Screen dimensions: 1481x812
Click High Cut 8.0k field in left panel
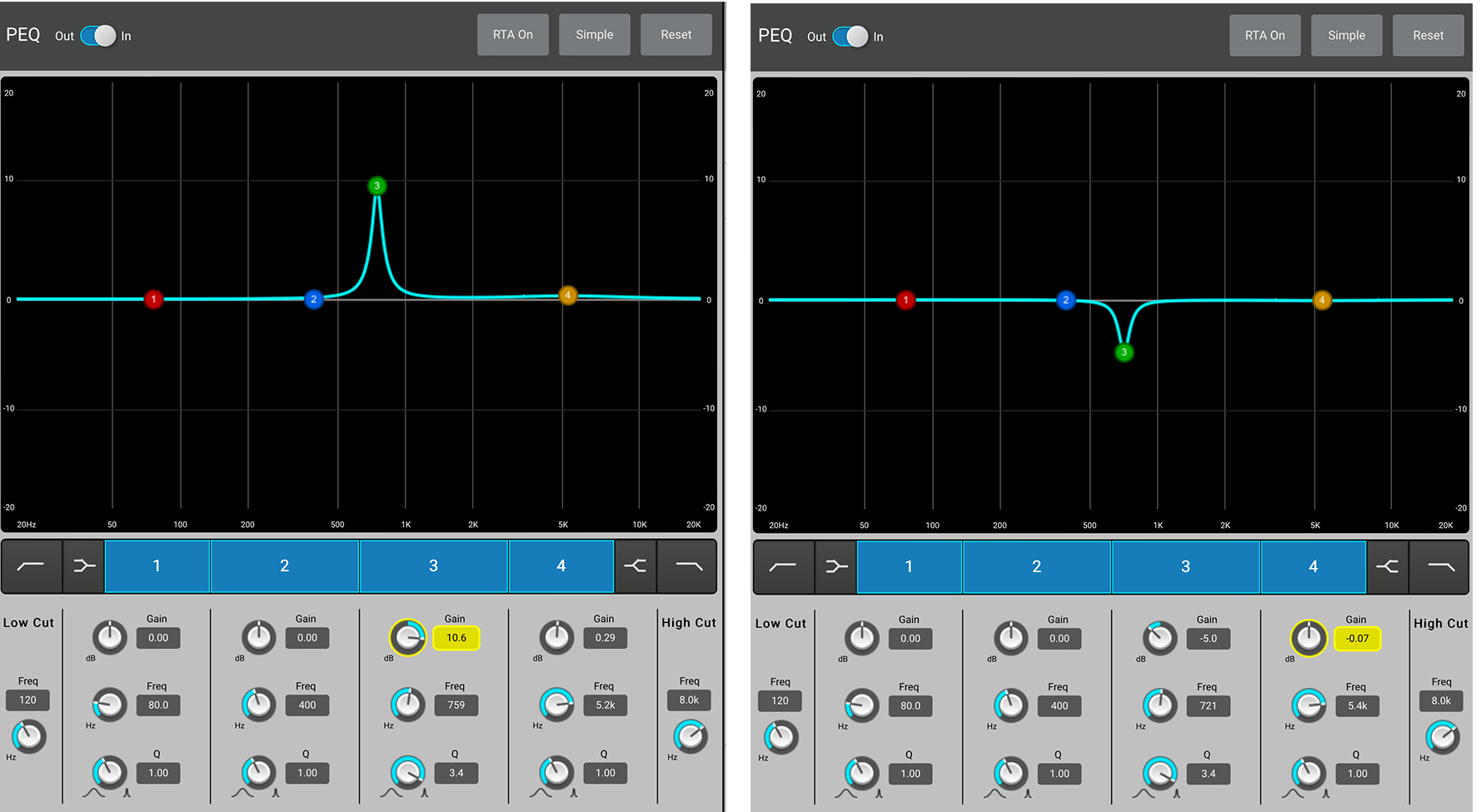pyautogui.click(x=689, y=700)
